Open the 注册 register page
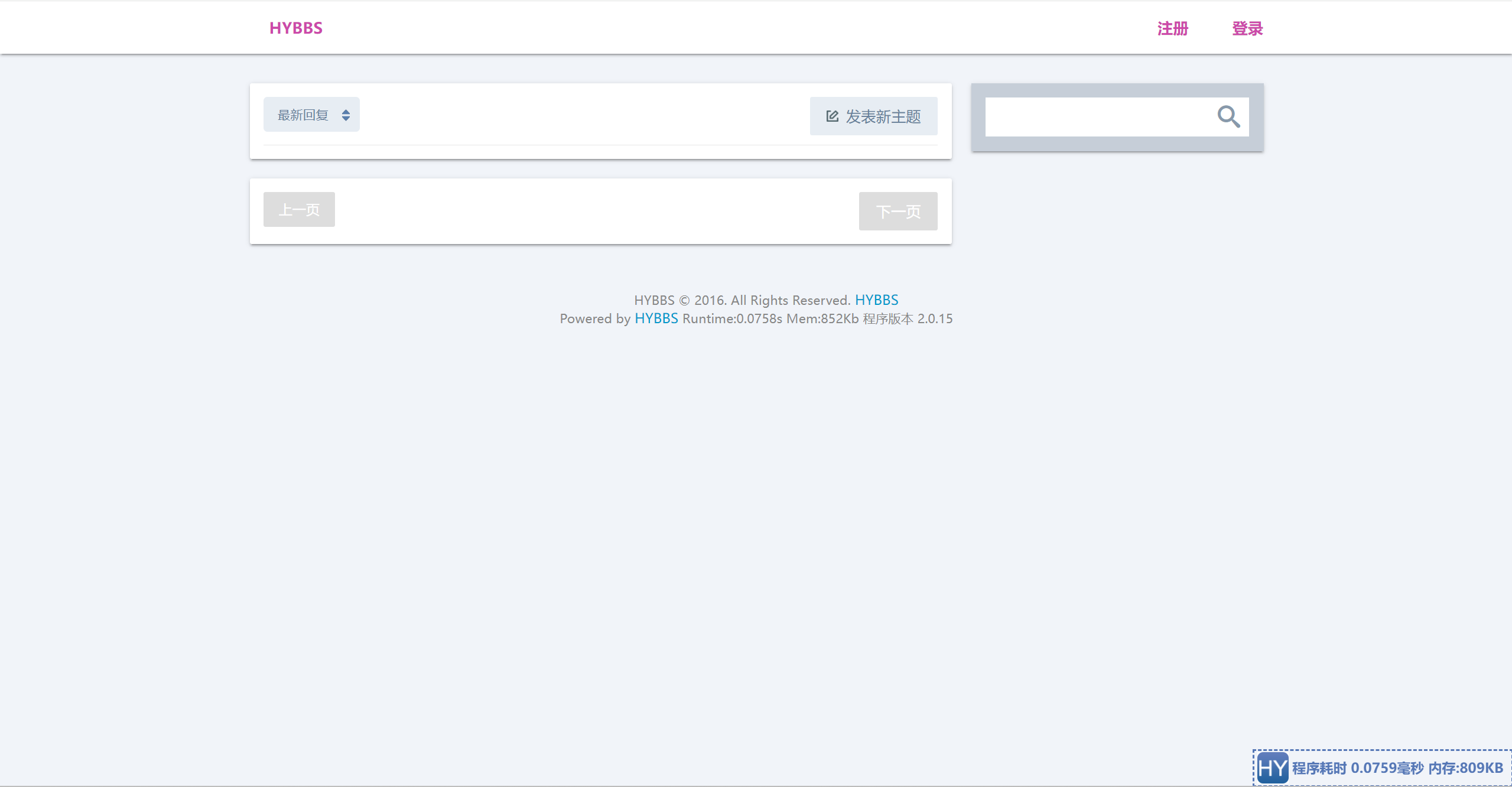This screenshot has height=787, width=1512. [1172, 28]
